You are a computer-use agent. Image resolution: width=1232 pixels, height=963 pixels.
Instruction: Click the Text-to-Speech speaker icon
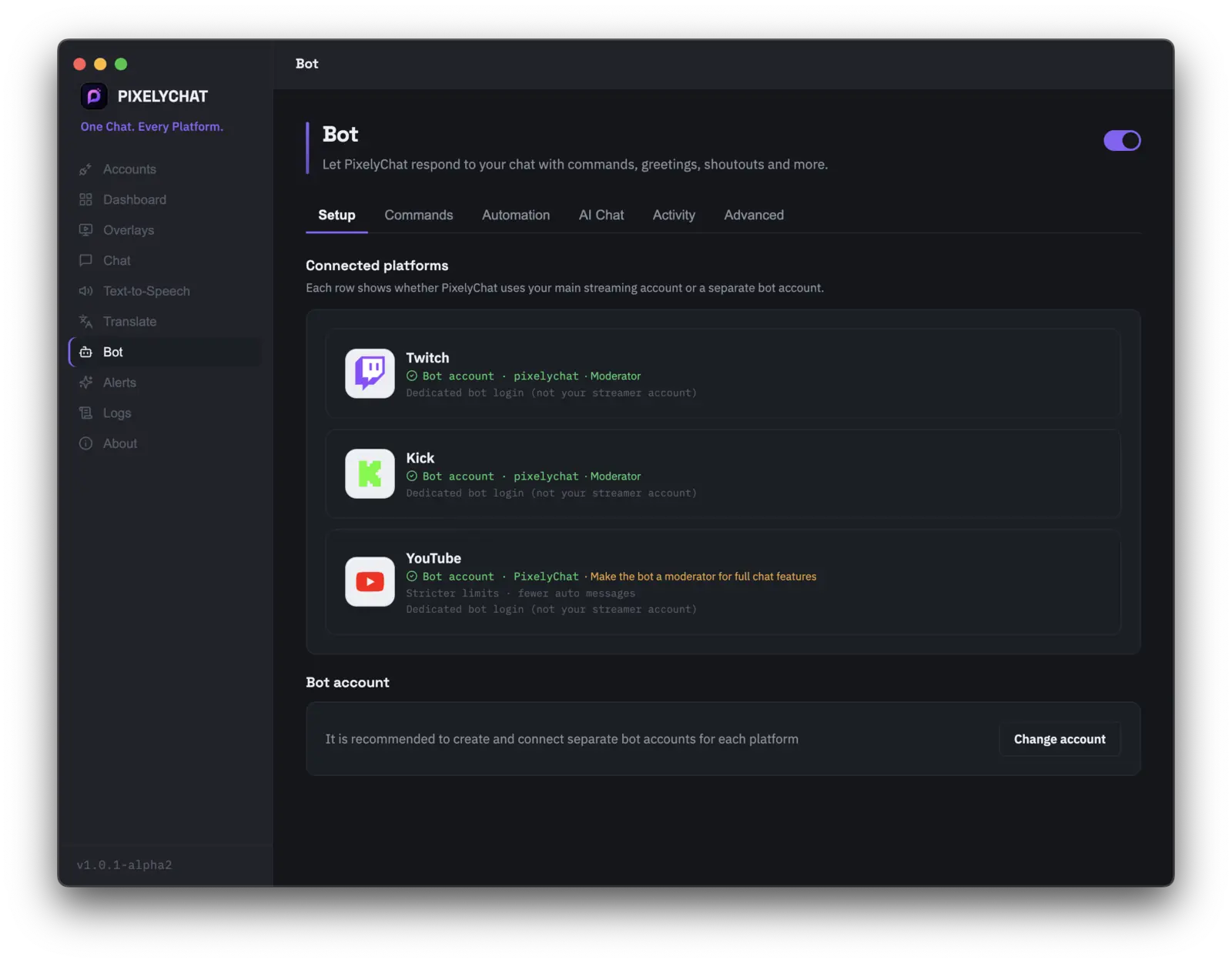[x=85, y=291]
